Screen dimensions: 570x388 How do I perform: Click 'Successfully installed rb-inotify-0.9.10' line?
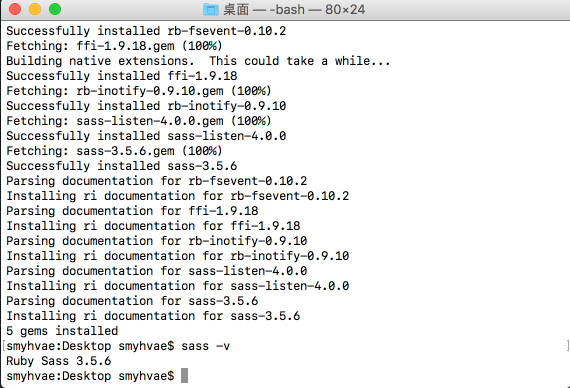pyautogui.click(x=146, y=106)
